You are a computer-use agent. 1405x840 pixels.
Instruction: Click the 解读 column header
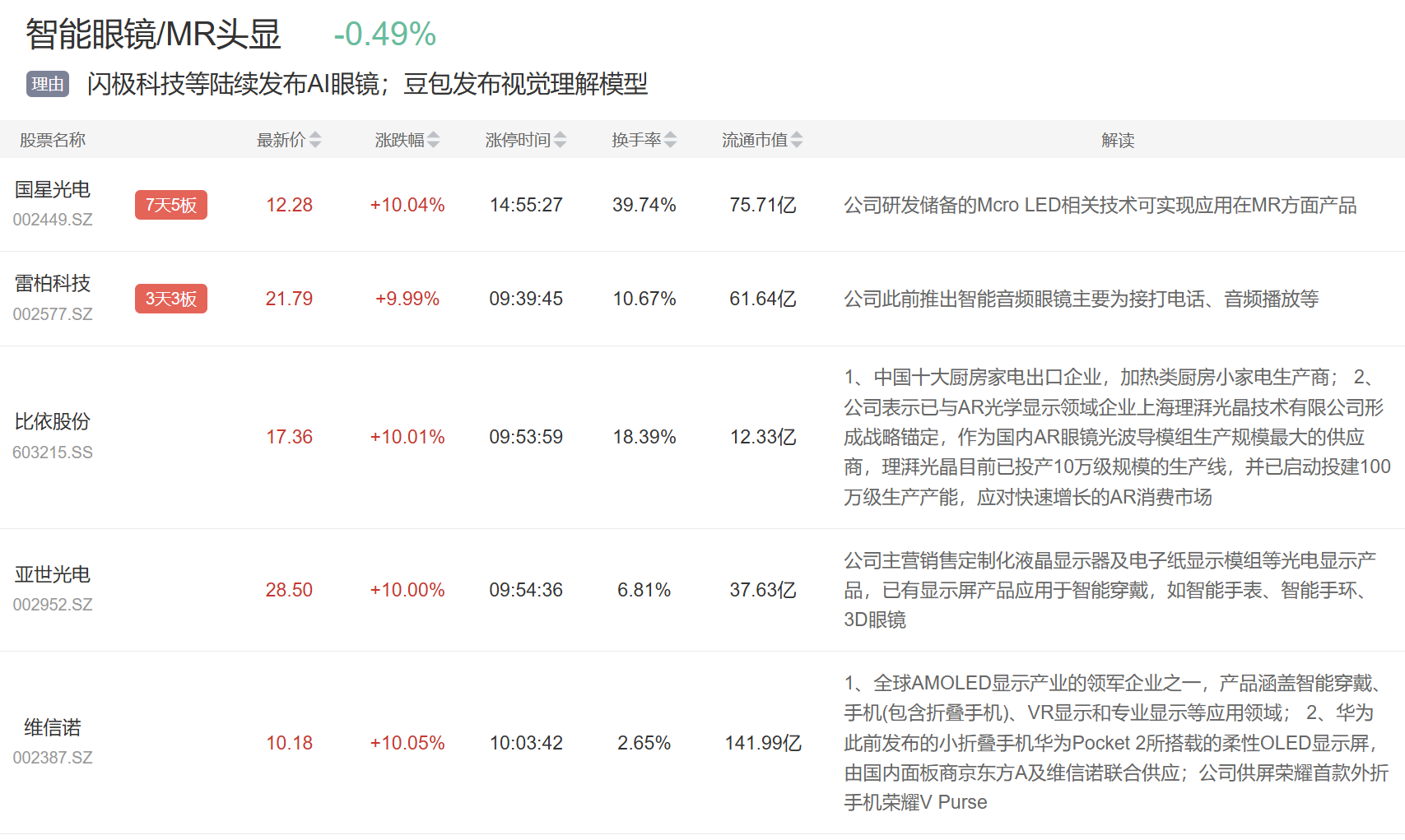1117,140
